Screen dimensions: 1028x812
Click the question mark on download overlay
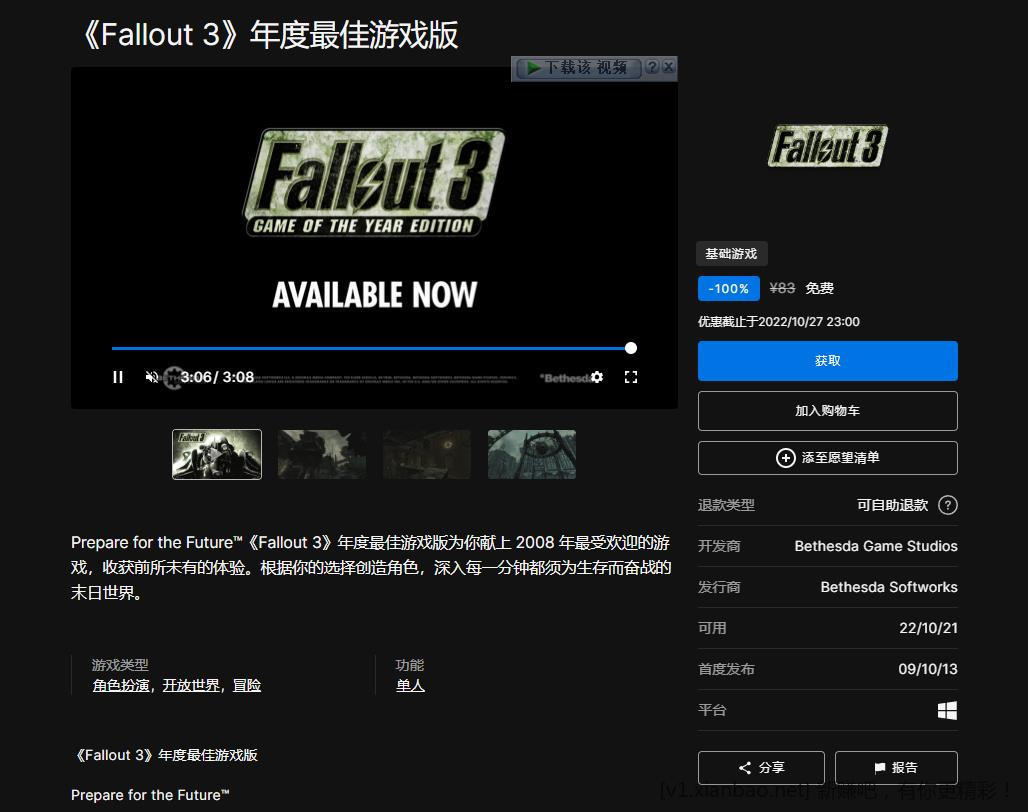pos(652,67)
